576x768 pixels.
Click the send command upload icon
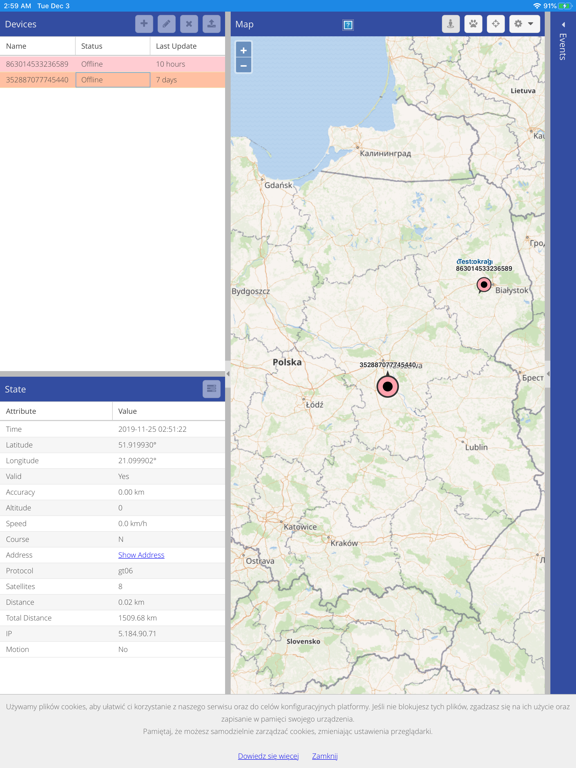click(211, 24)
